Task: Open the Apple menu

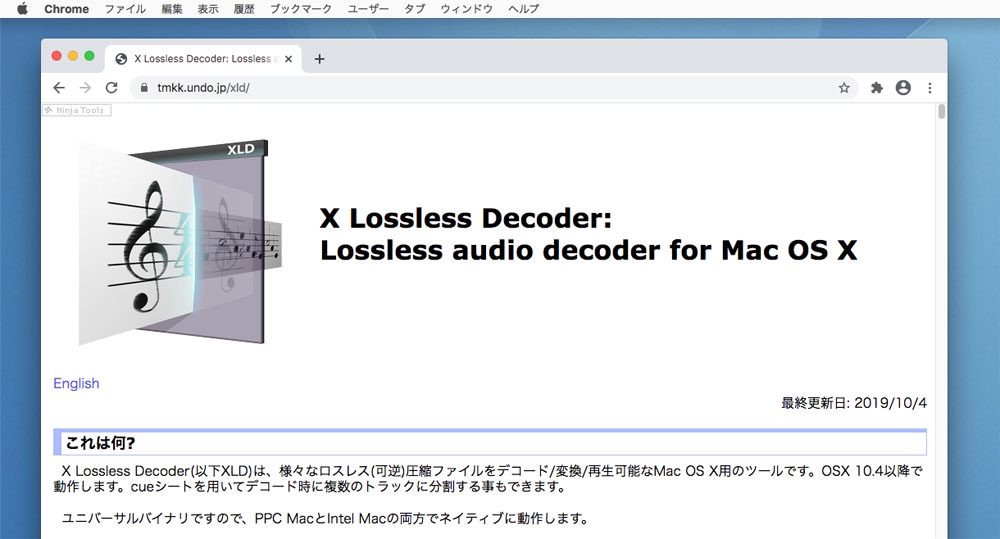Action: click(x=22, y=9)
